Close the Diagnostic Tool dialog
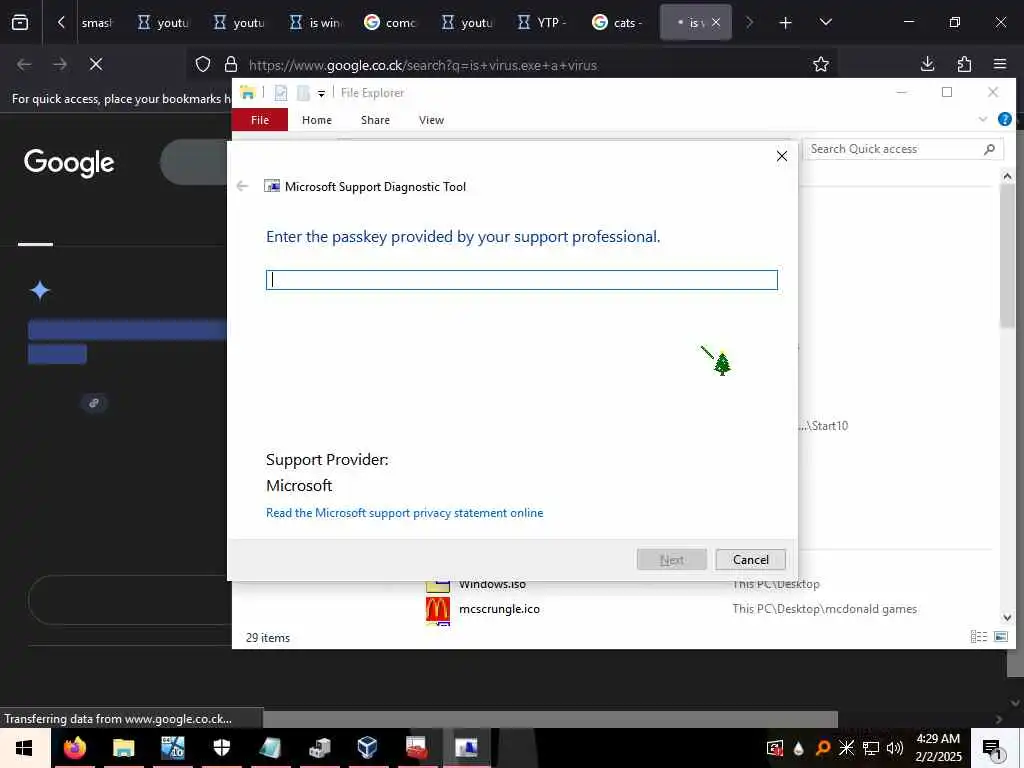Viewport: 1024px width, 768px height. (x=782, y=156)
